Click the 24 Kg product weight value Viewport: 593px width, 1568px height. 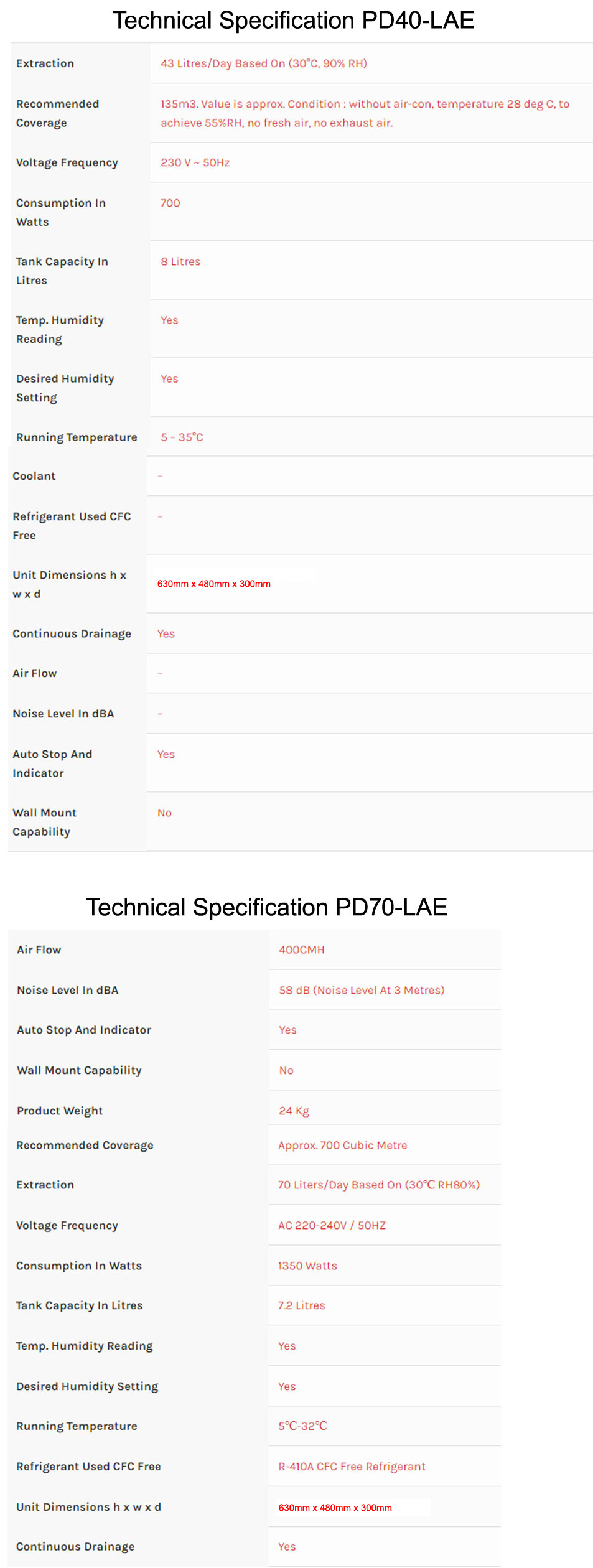click(x=294, y=1111)
